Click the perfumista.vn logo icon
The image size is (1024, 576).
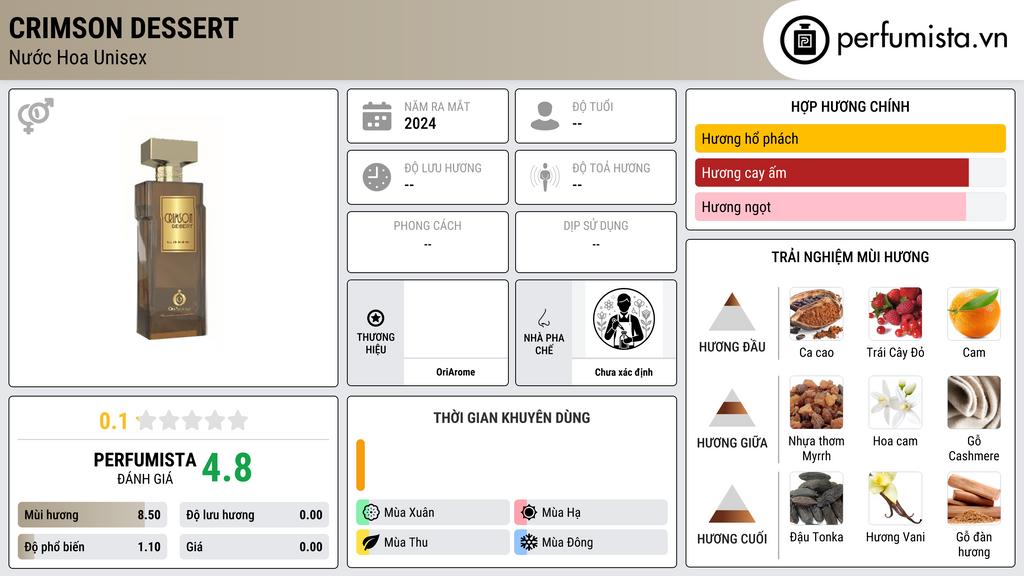[x=804, y=40]
